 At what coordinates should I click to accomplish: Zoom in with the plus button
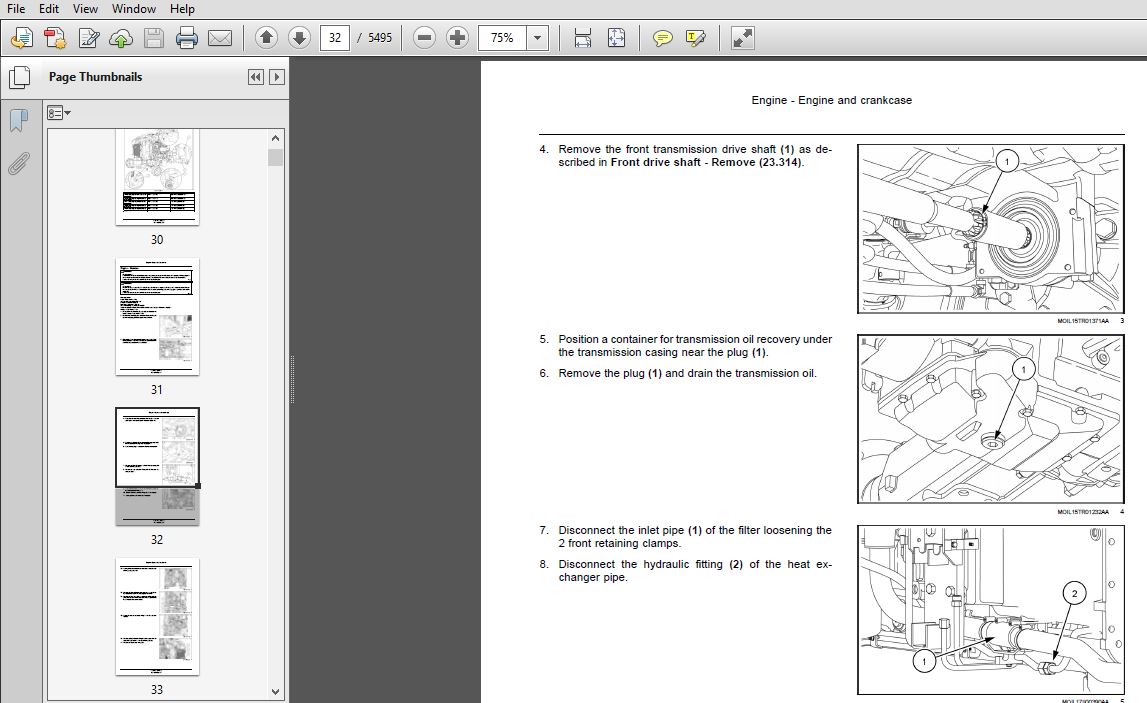457,37
